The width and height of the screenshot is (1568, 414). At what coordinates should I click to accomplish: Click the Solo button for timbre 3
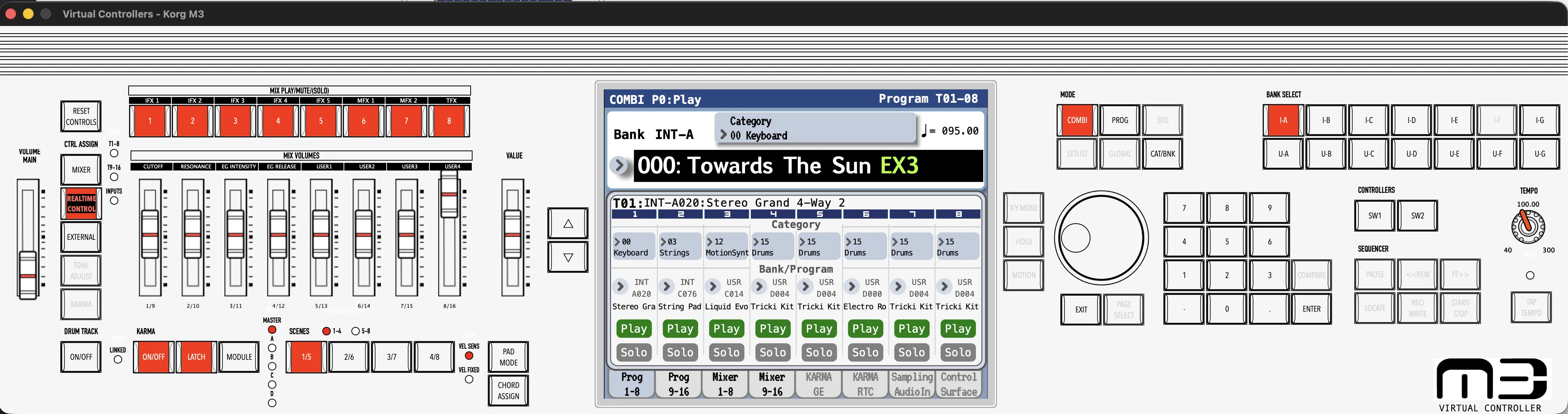point(726,352)
